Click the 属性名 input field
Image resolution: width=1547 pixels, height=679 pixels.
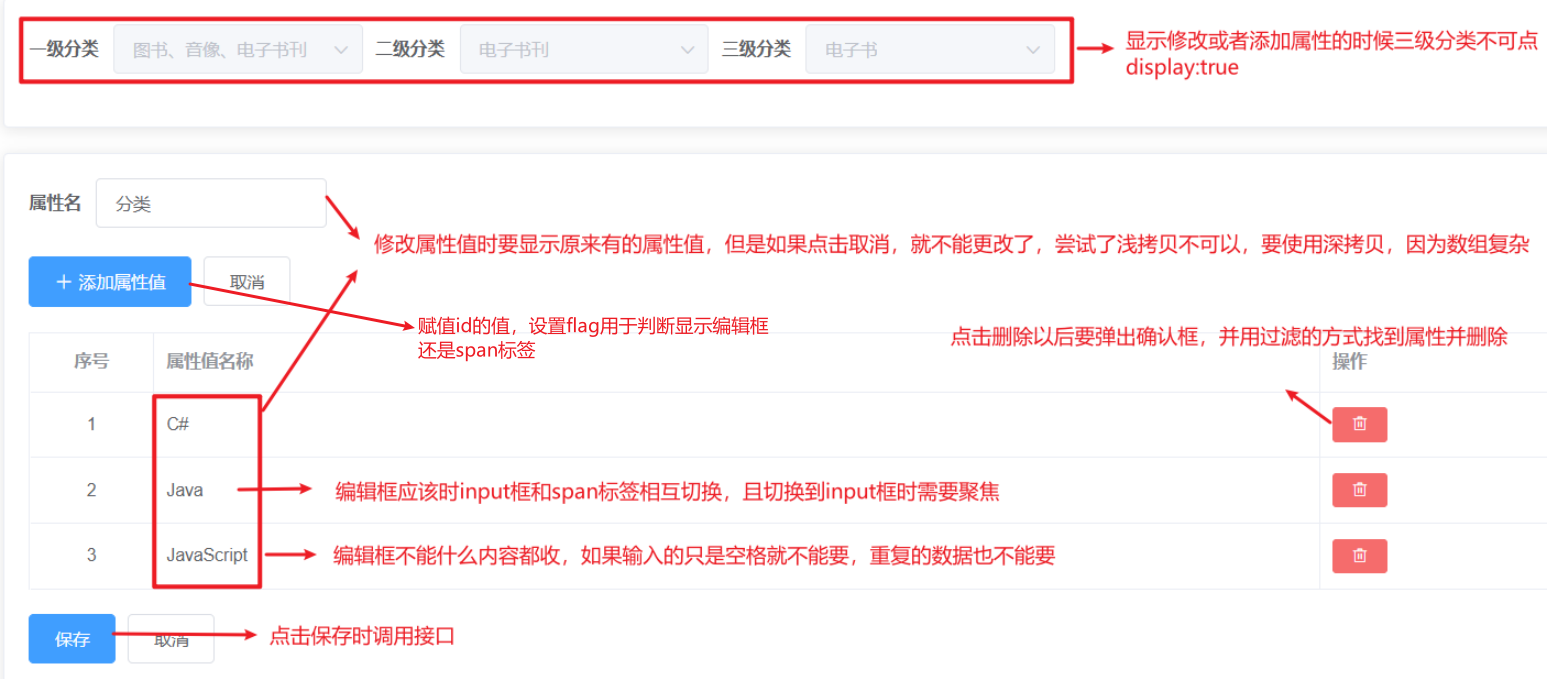click(x=211, y=203)
